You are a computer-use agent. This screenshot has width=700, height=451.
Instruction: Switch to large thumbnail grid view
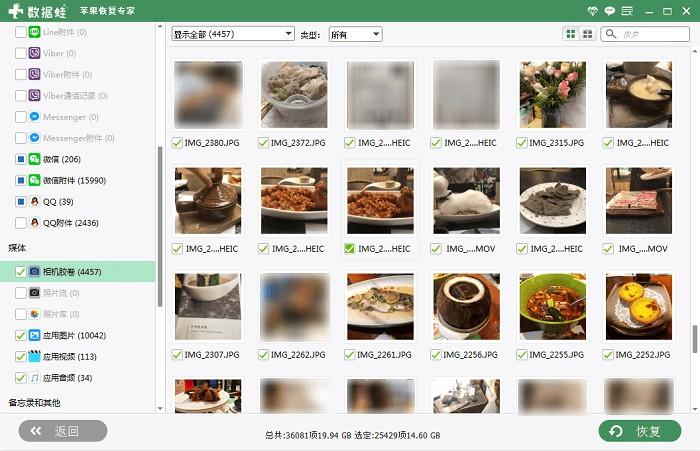[571, 34]
